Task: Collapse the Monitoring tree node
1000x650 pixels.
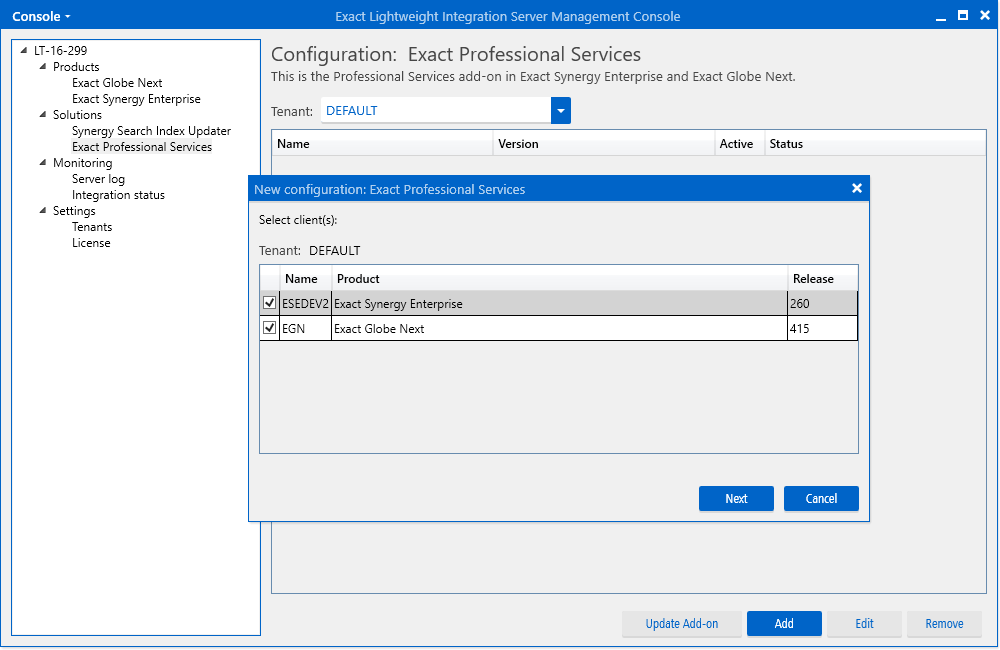Action: pyautogui.click(x=43, y=163)
